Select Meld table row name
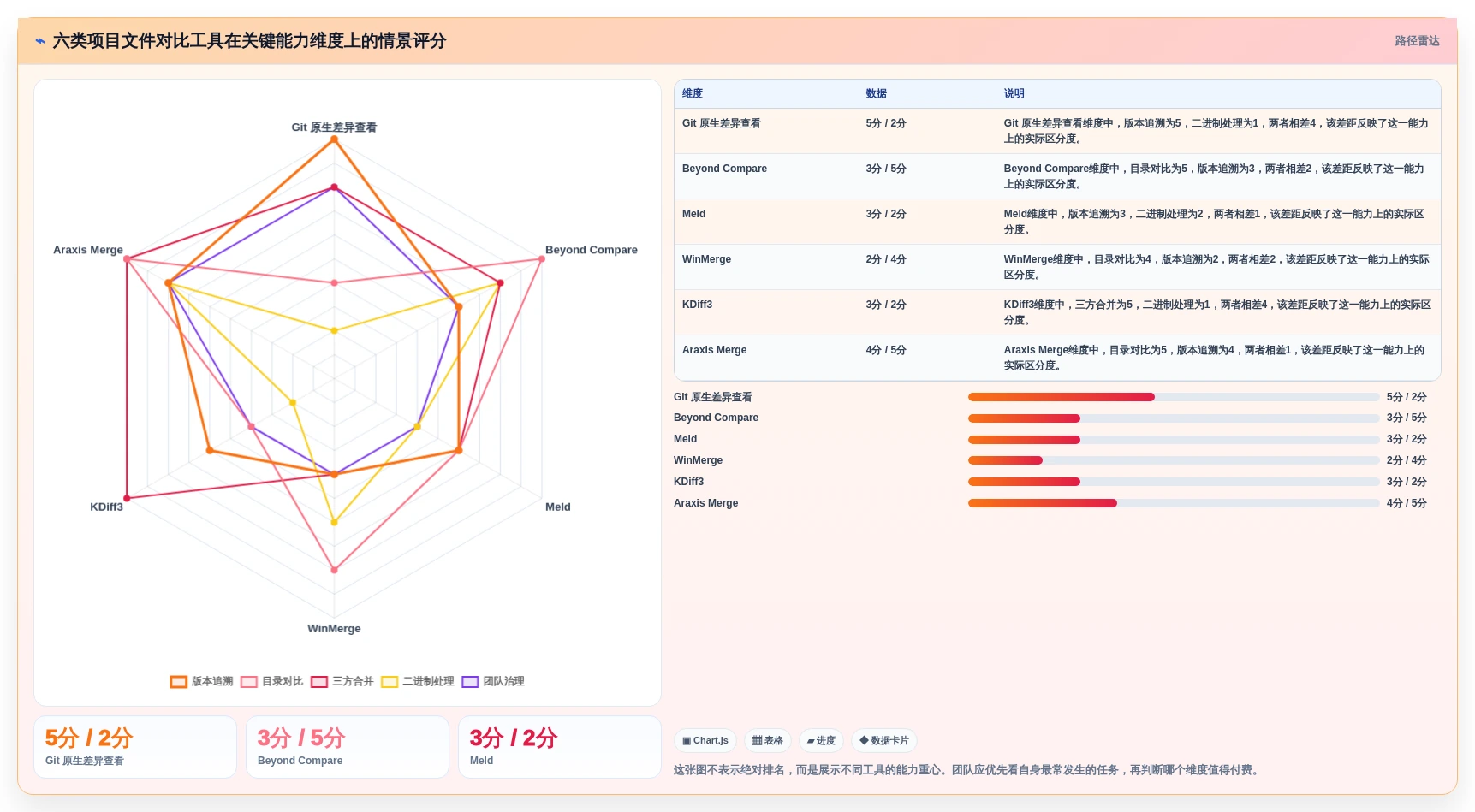 pyautogui.click(x=693, y=214)
